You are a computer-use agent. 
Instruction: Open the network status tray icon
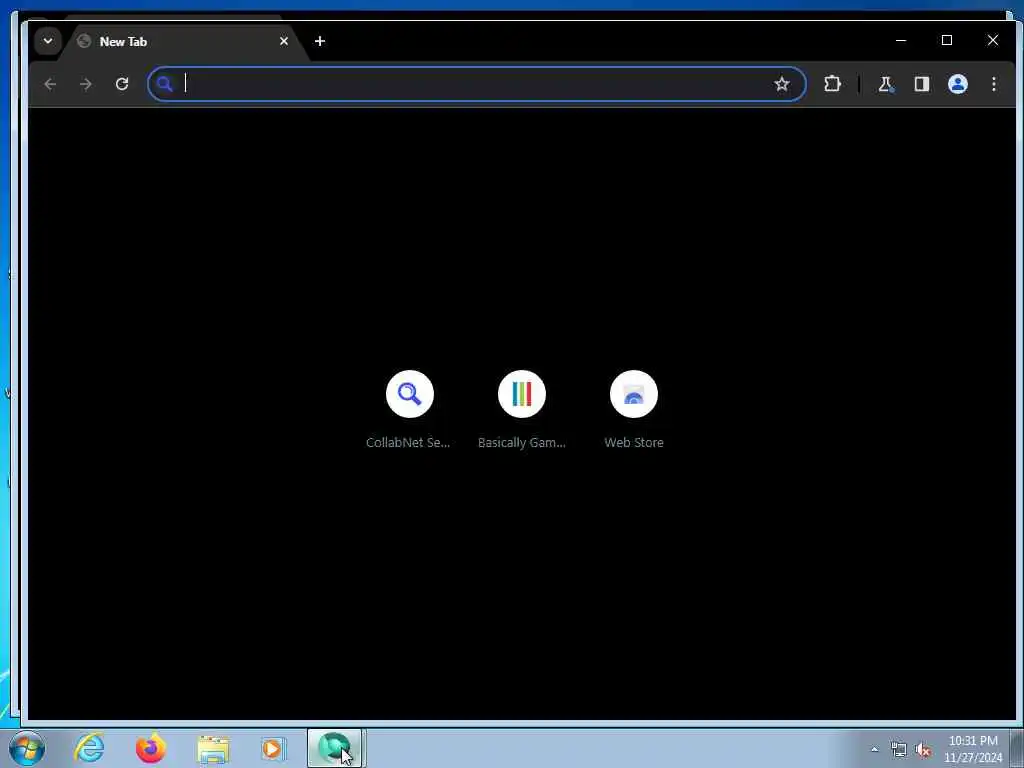click(x=899, y=749)
